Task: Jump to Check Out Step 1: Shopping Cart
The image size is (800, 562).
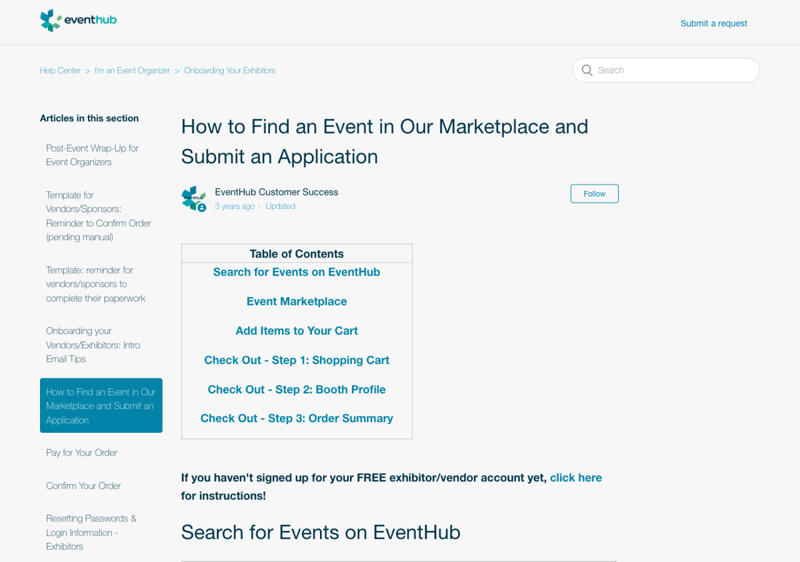Action: click(x=296, y=360)
